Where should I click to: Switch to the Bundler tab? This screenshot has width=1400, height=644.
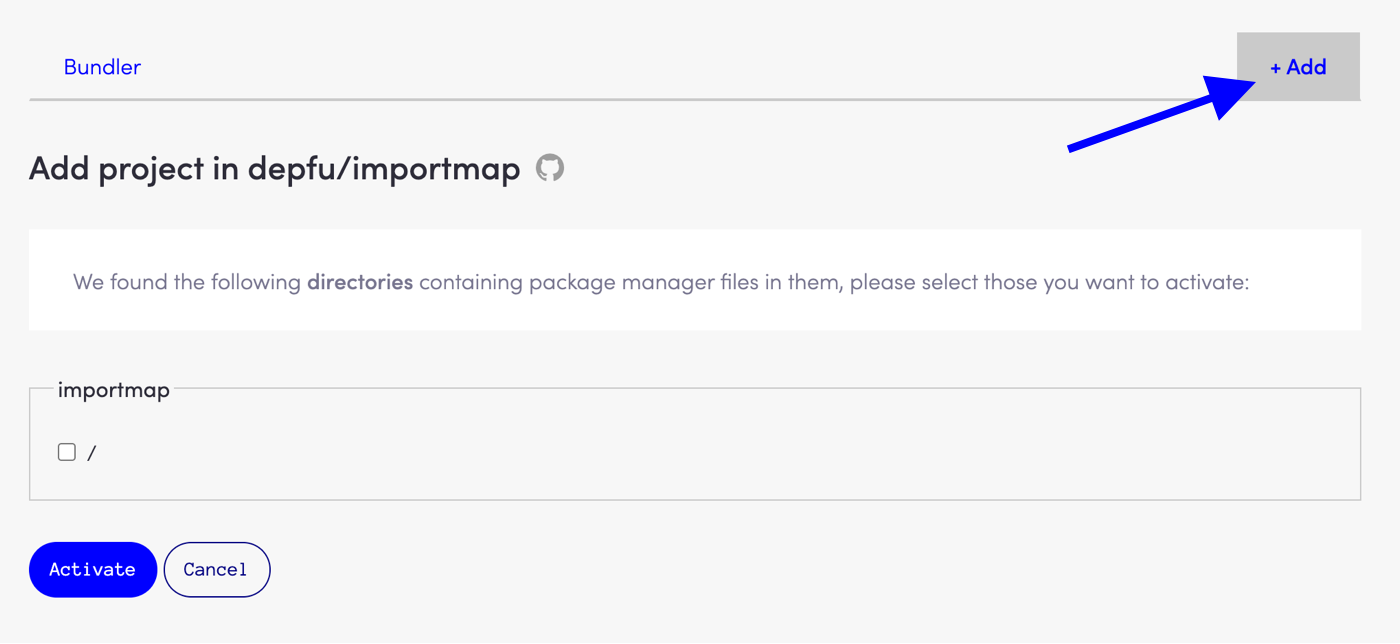click(x=102, y=67)
